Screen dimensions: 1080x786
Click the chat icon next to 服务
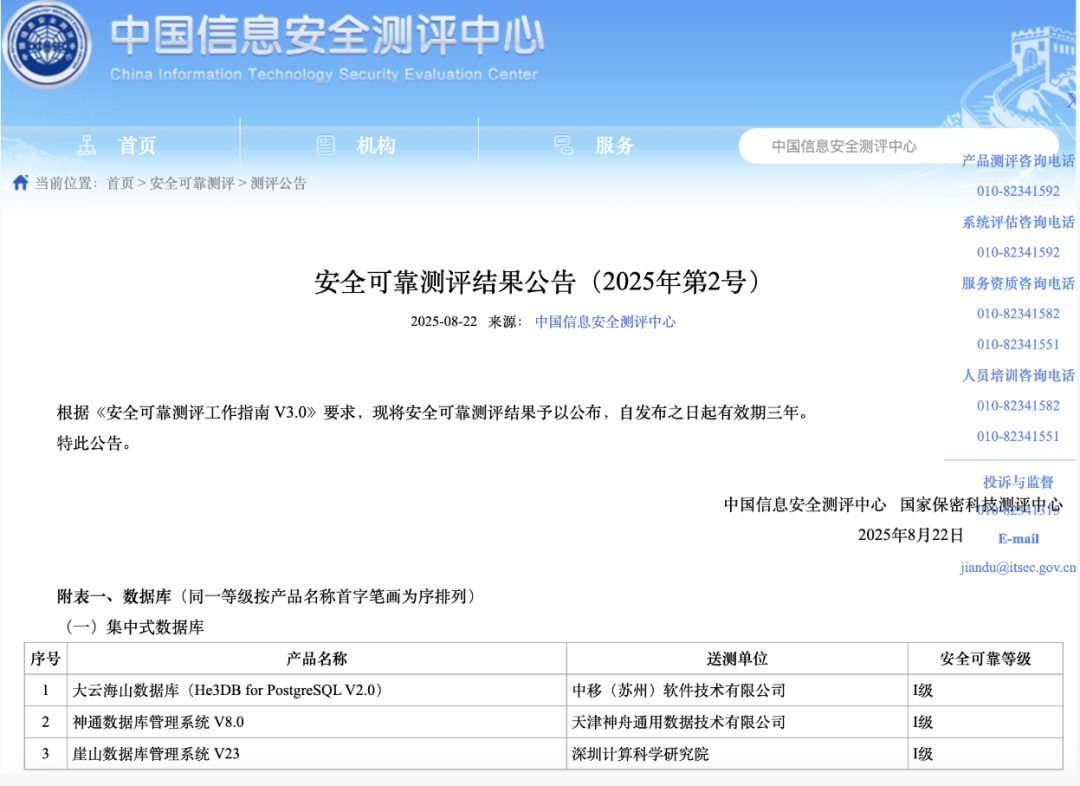point(563,145)
